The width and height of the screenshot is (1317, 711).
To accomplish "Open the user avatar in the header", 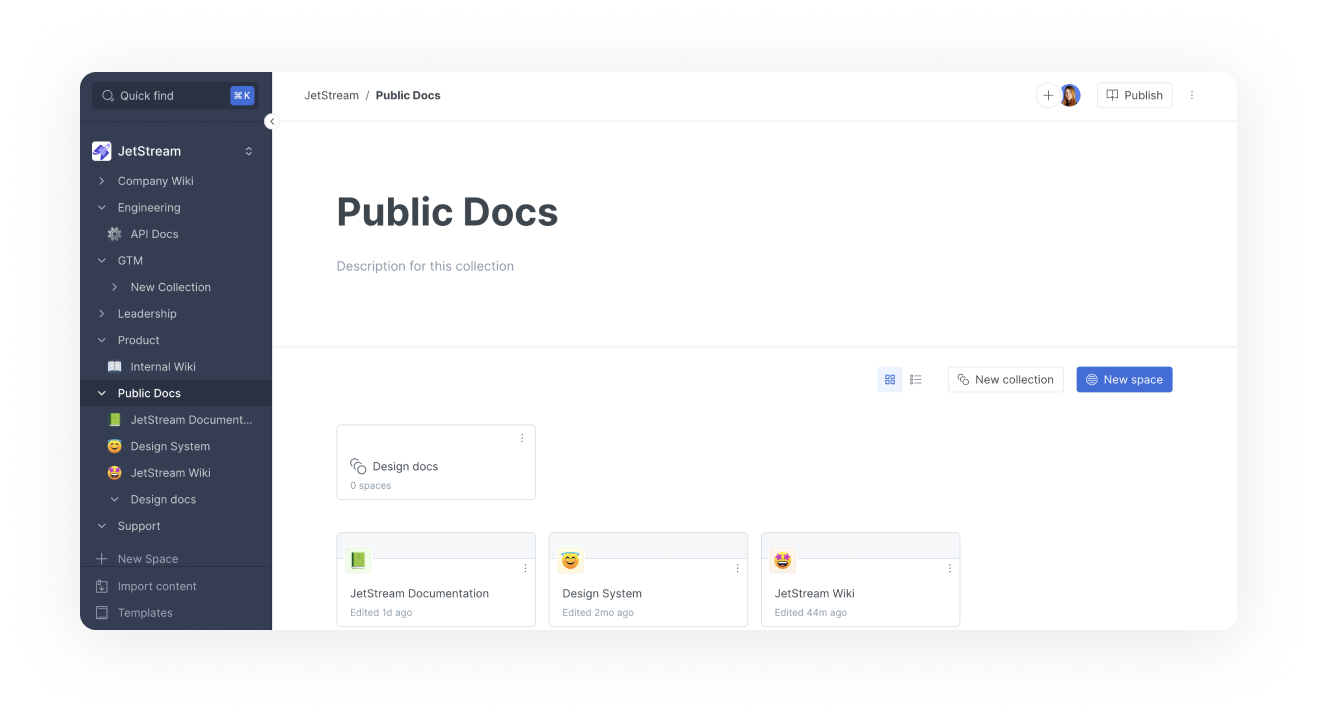I will [x=1070, y=96].
